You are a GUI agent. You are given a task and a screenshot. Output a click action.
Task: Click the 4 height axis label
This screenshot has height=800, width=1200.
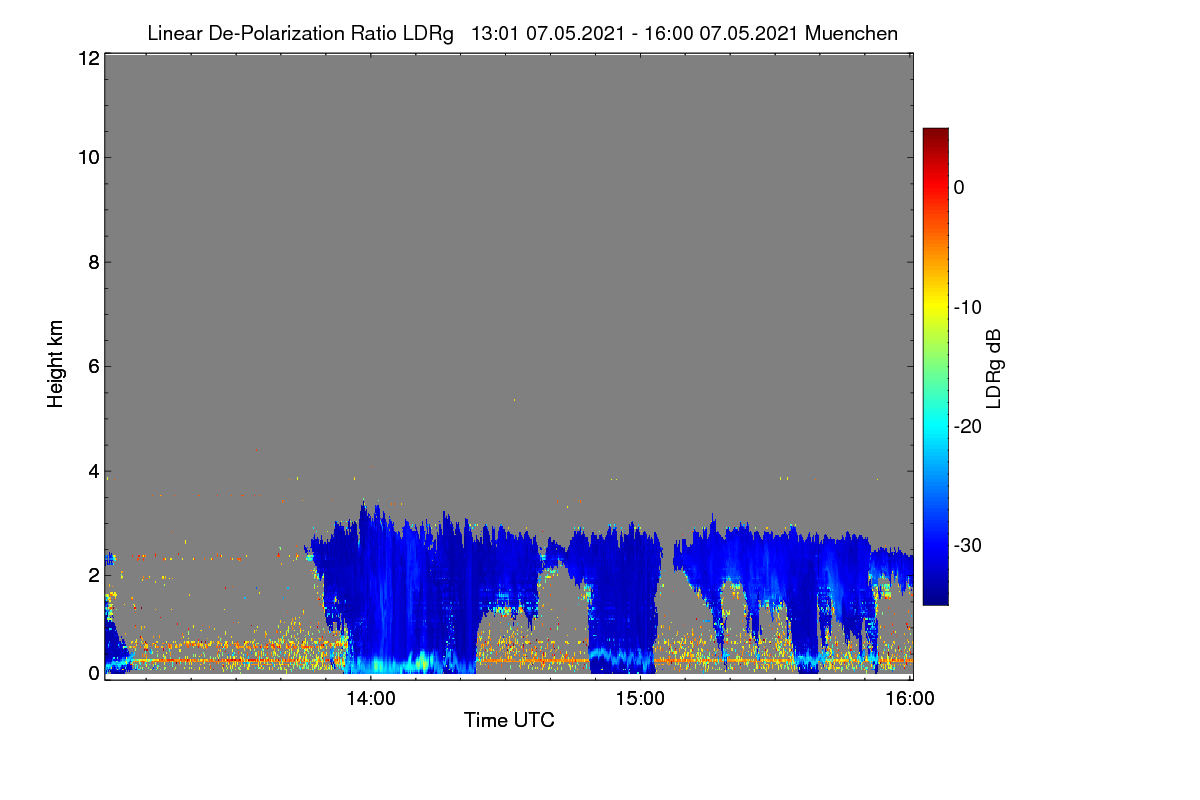pos(93,471)
